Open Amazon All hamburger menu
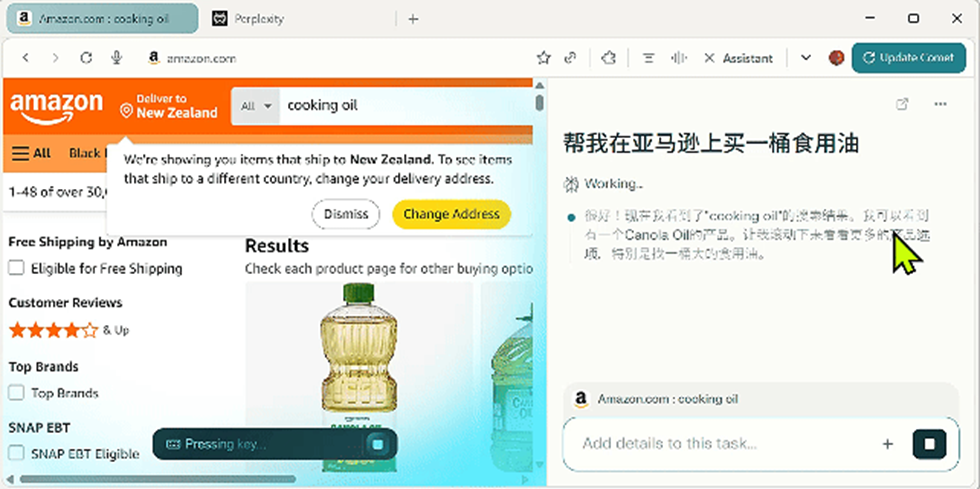The image size is (980, 489). [x=32, y=153]
